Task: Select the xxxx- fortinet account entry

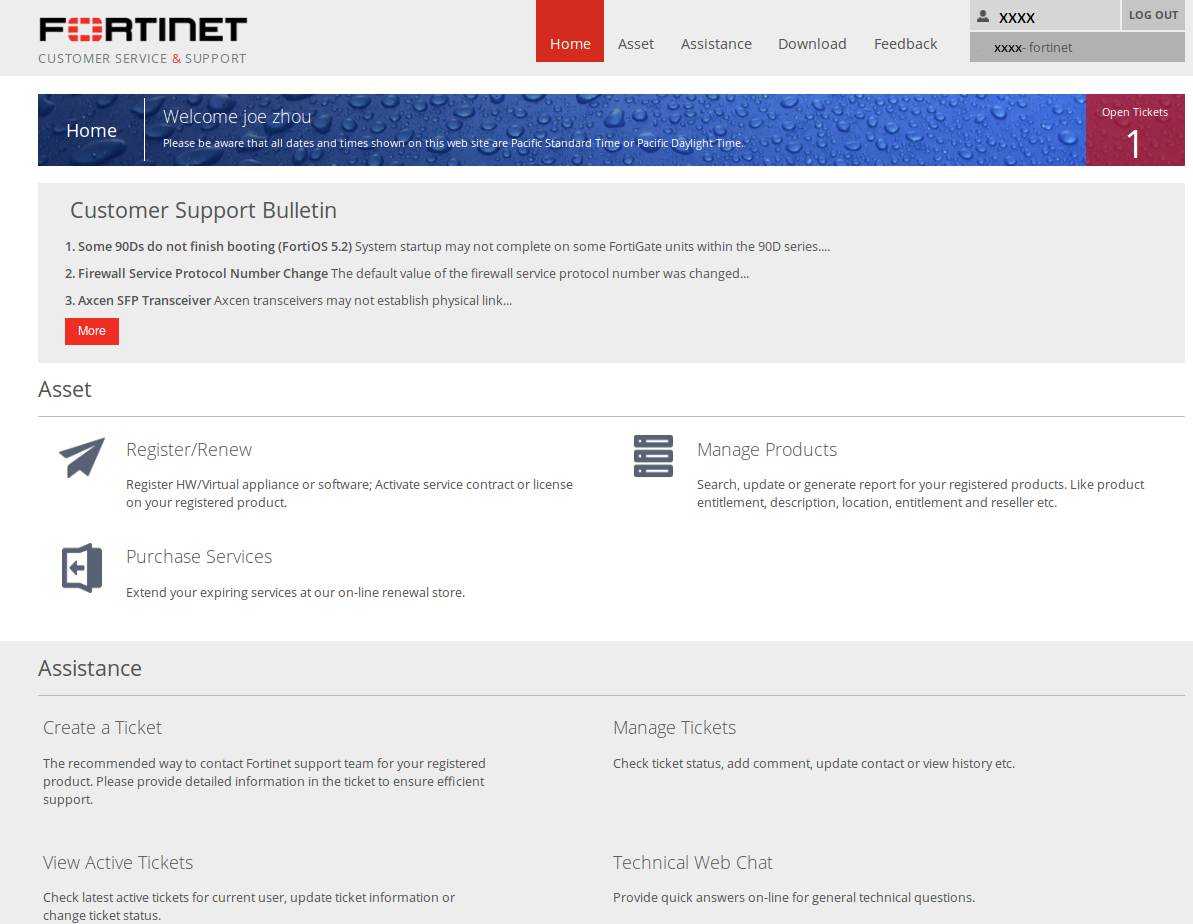Action: (1033, 47)
